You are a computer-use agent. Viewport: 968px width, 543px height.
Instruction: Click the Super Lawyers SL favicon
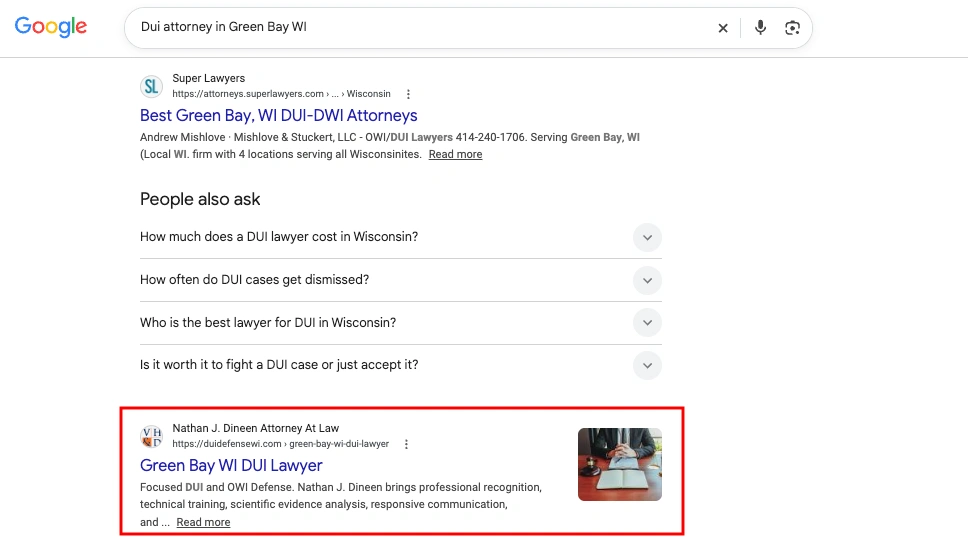(x=151, y=86)
